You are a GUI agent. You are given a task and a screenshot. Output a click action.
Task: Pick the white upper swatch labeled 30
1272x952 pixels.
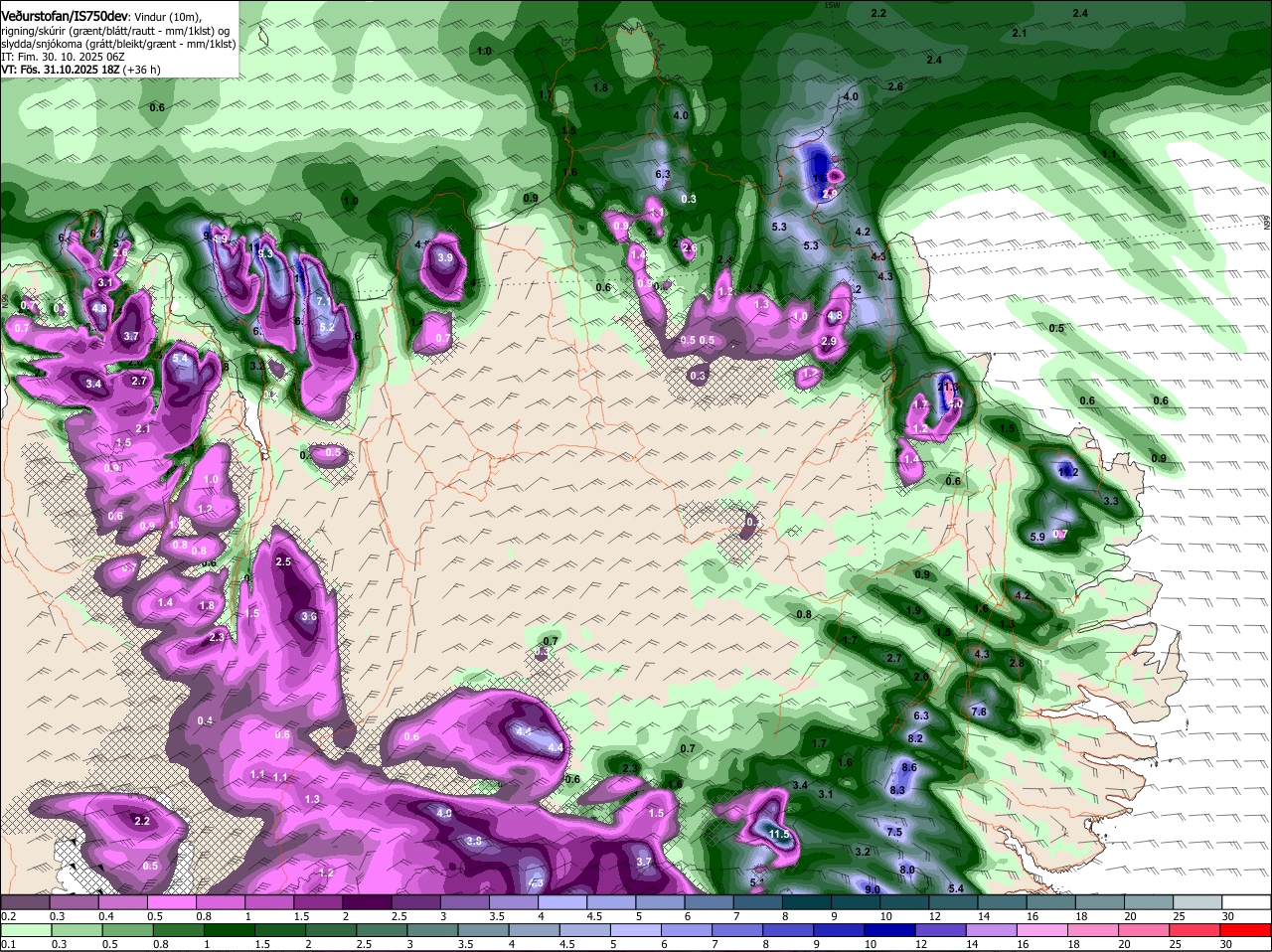[x=1247, y=901]
